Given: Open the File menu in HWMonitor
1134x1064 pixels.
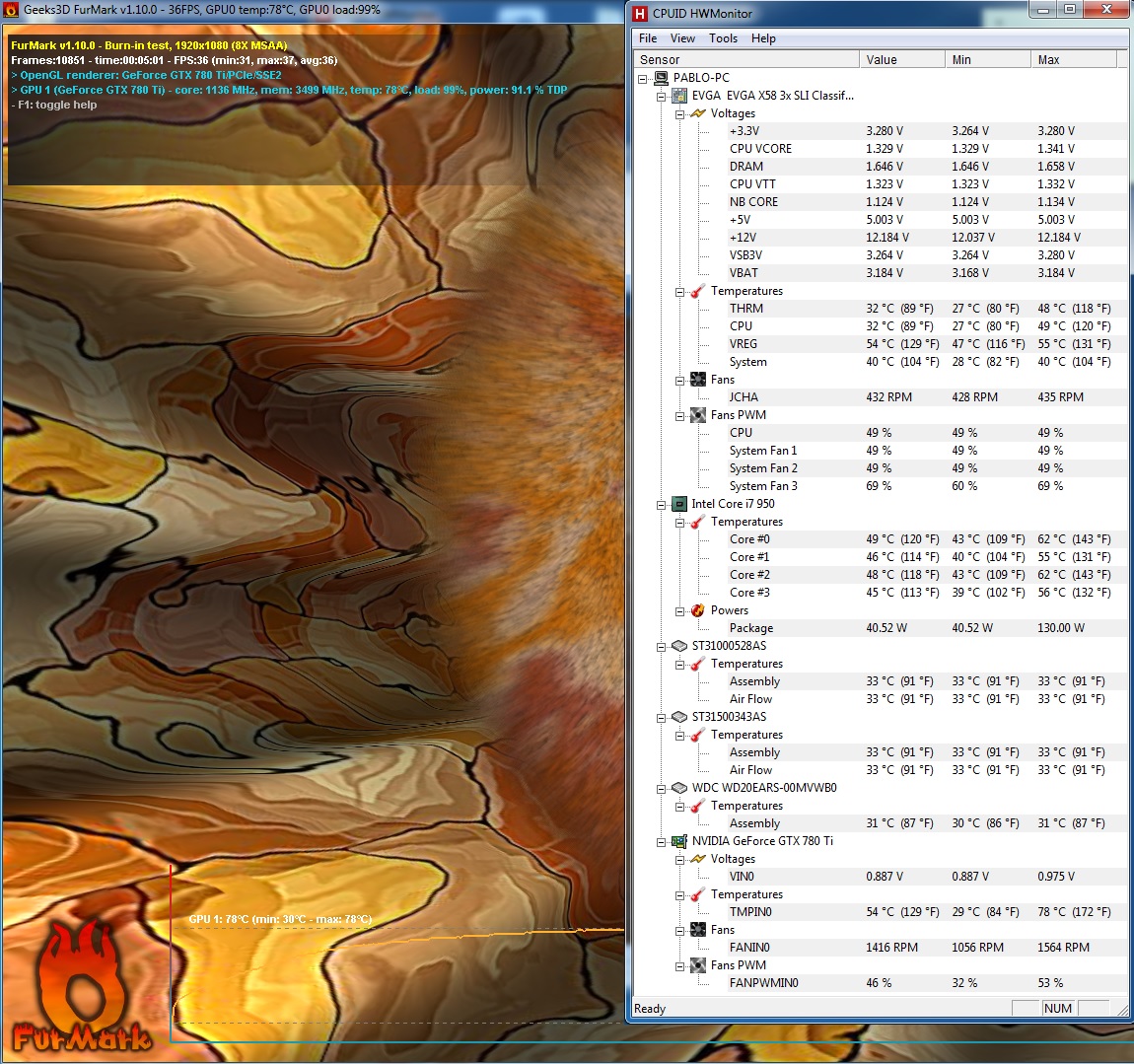Looking at the screenshot, I should (x=648, y=38).
